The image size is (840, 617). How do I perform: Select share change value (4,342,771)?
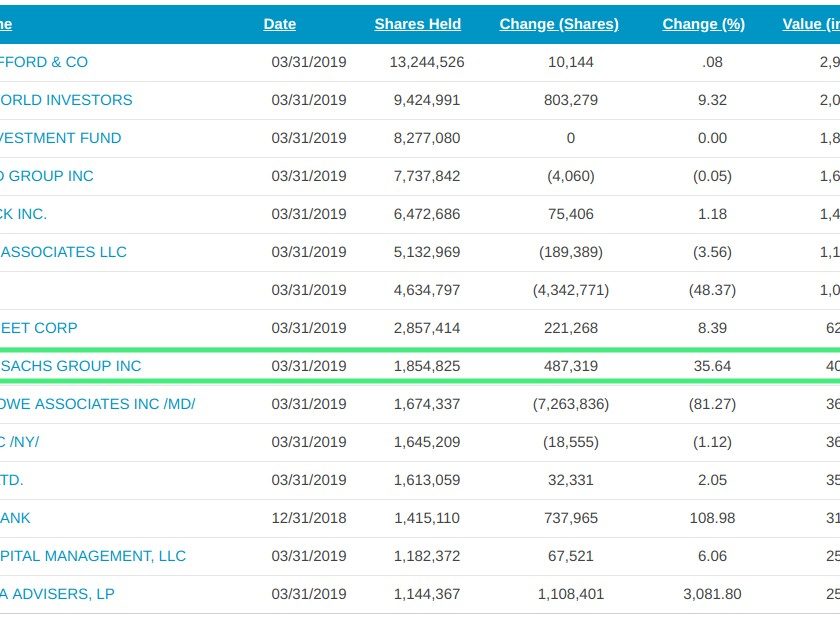[571, 290]
